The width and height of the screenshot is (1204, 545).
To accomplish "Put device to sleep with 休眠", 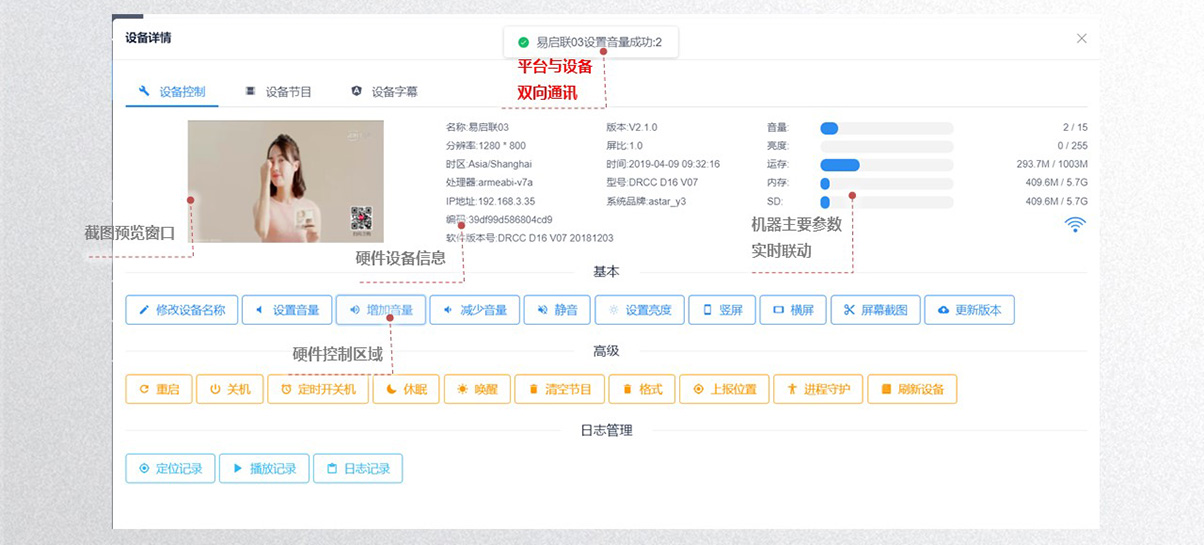I will 406,389.
